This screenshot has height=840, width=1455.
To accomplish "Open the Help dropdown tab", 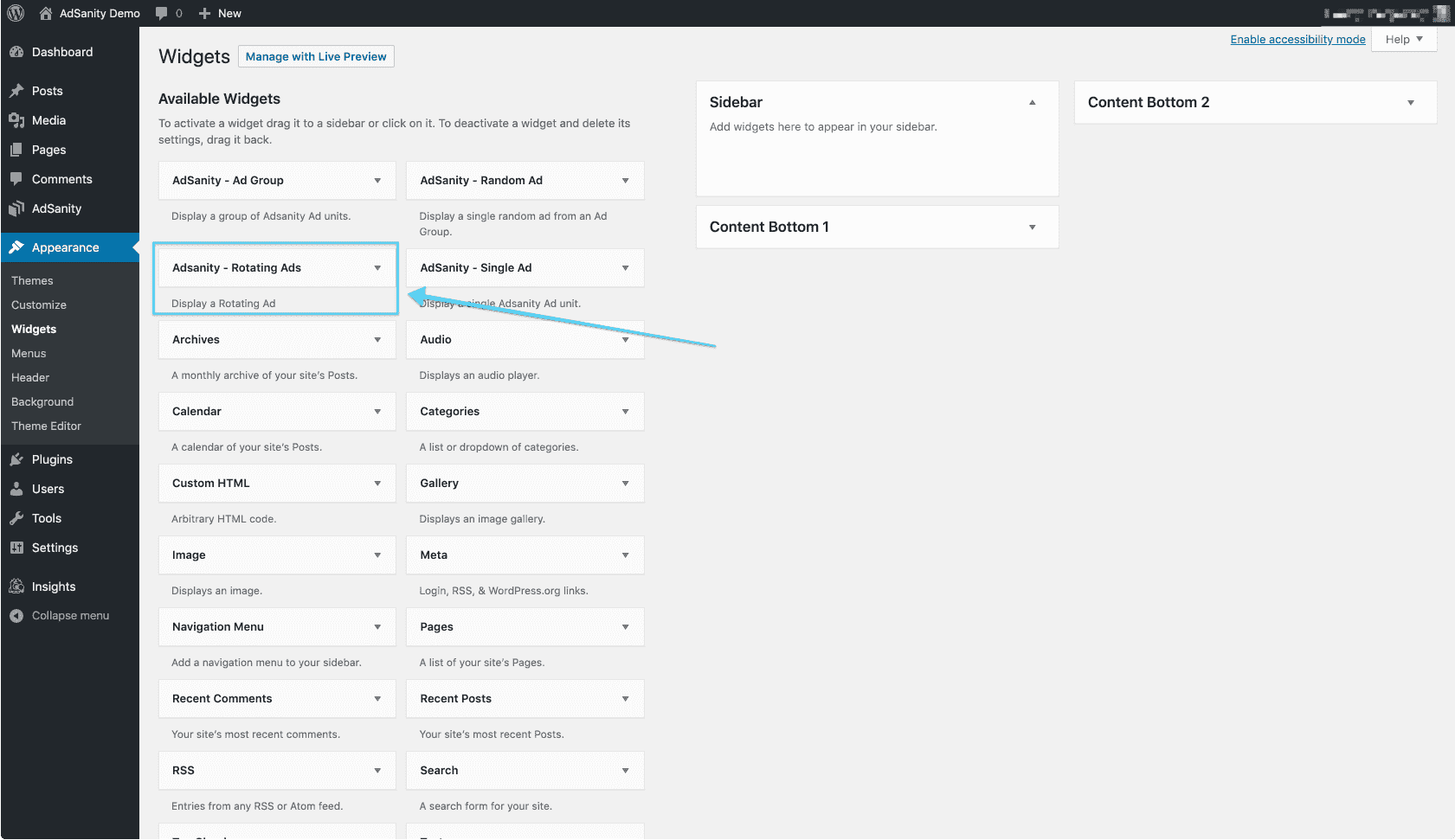I will [x=1404, y=40].
